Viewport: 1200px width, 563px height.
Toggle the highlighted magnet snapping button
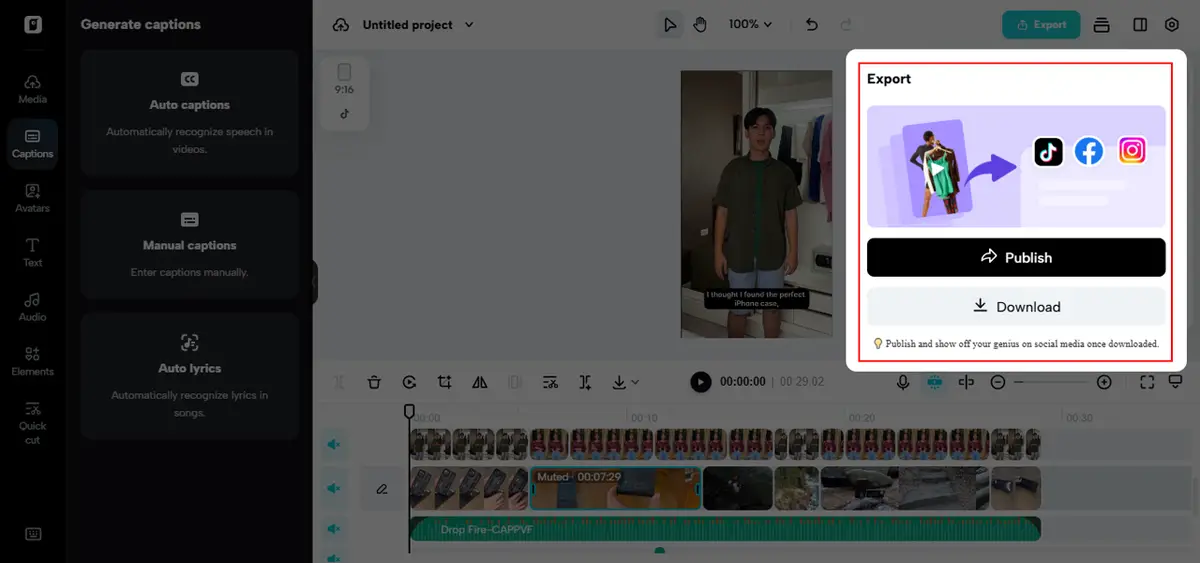click(933, 382)
